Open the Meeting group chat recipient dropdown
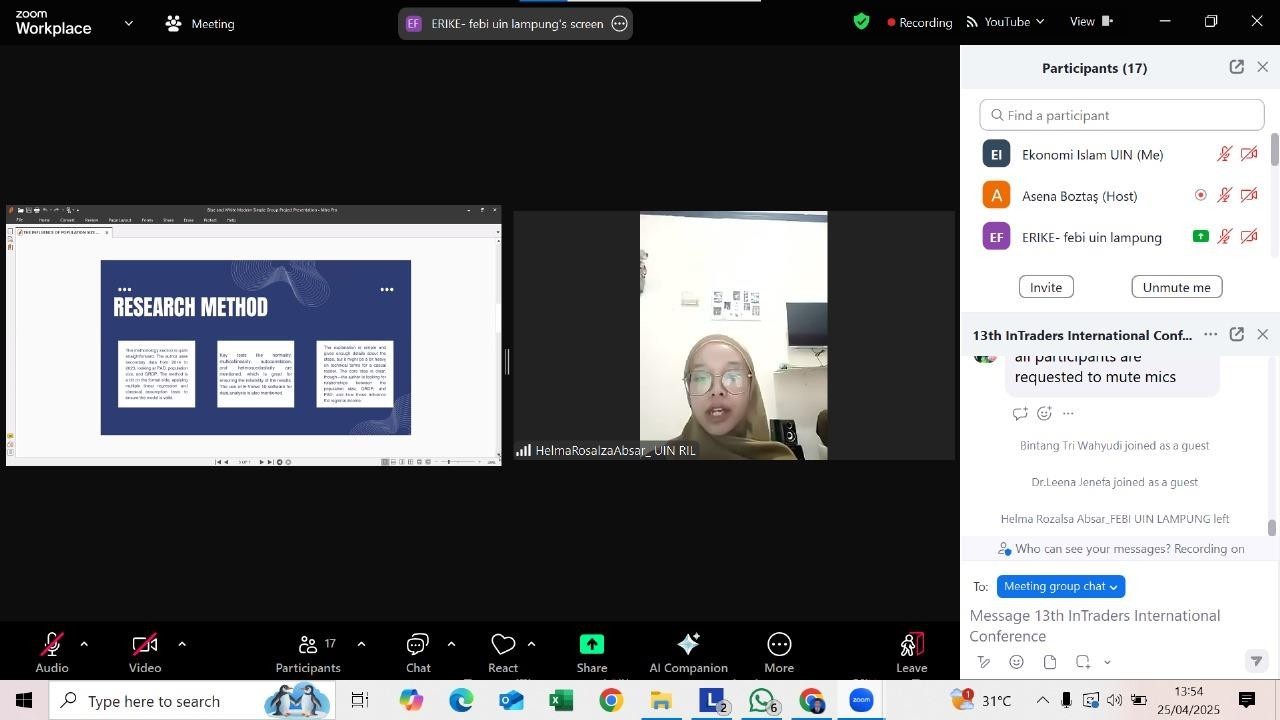This screenshot has width=1280, height=720. coord(1060,586)
